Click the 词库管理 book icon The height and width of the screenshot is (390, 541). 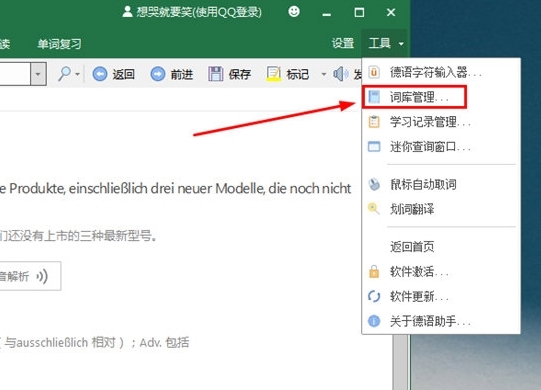click(374, 97)
